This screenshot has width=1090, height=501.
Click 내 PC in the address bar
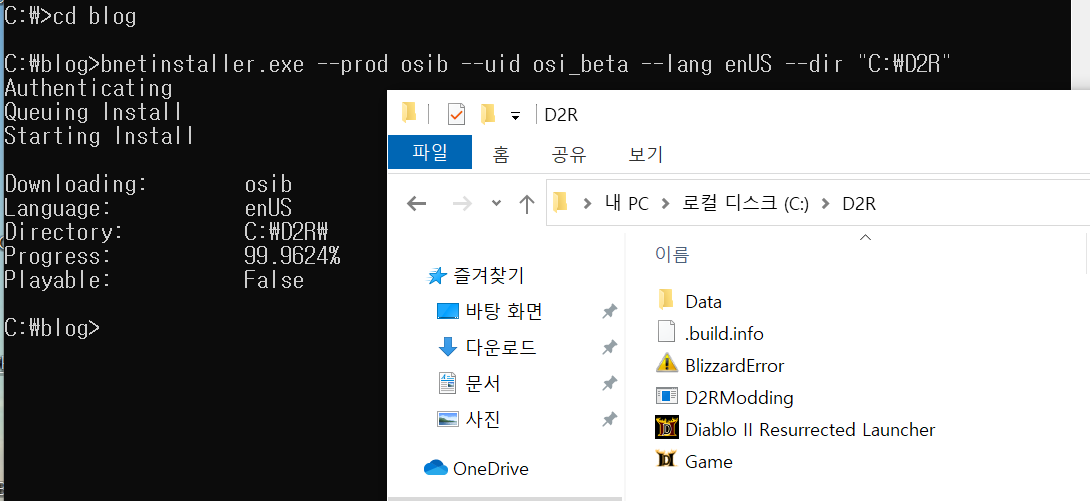click(628, 204)
